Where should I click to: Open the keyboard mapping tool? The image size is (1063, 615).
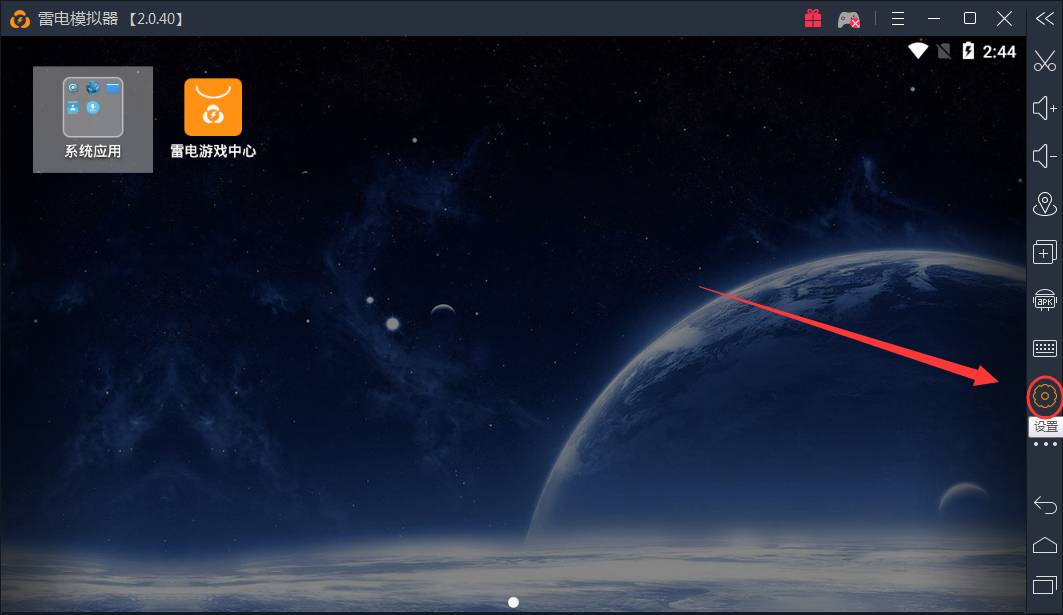(1045, 348)
